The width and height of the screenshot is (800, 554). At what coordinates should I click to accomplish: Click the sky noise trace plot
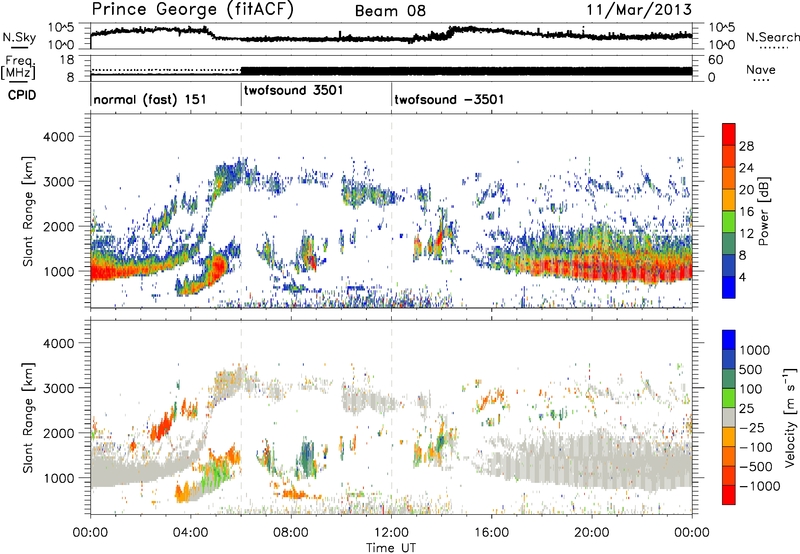(x=391, y=36)
